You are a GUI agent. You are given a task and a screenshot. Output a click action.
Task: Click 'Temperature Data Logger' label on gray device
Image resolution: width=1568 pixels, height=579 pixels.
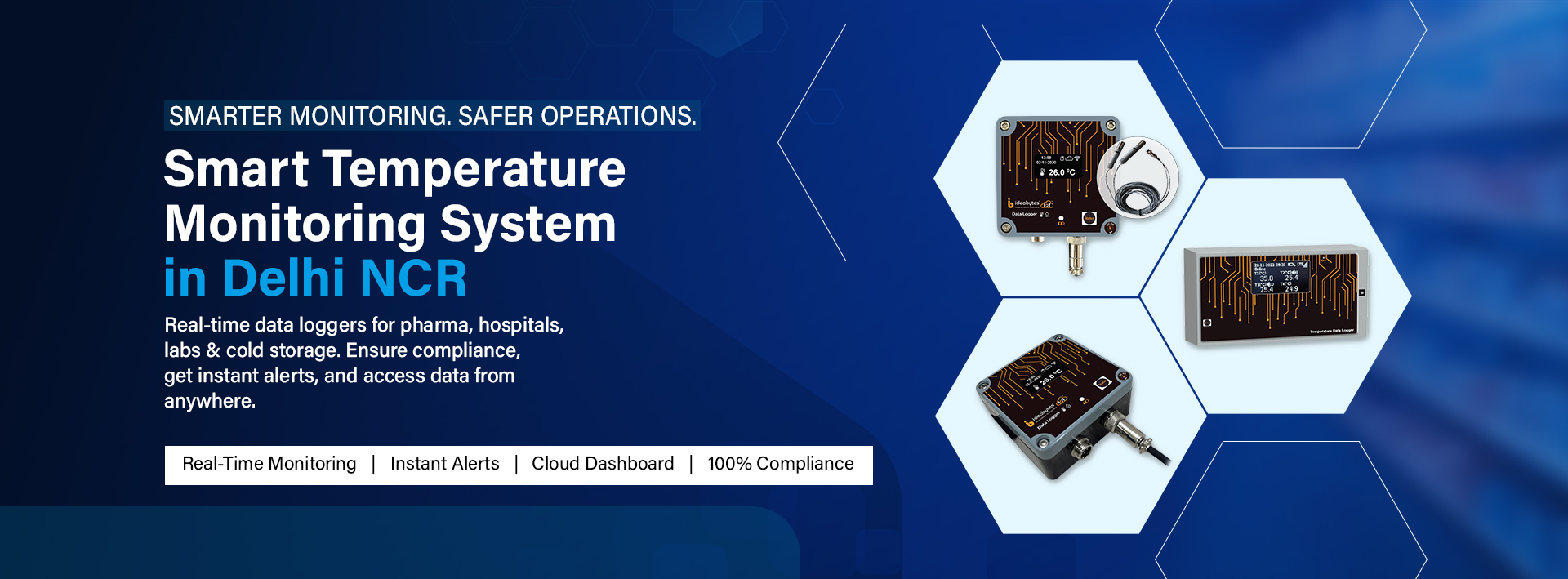point(1331,331)
